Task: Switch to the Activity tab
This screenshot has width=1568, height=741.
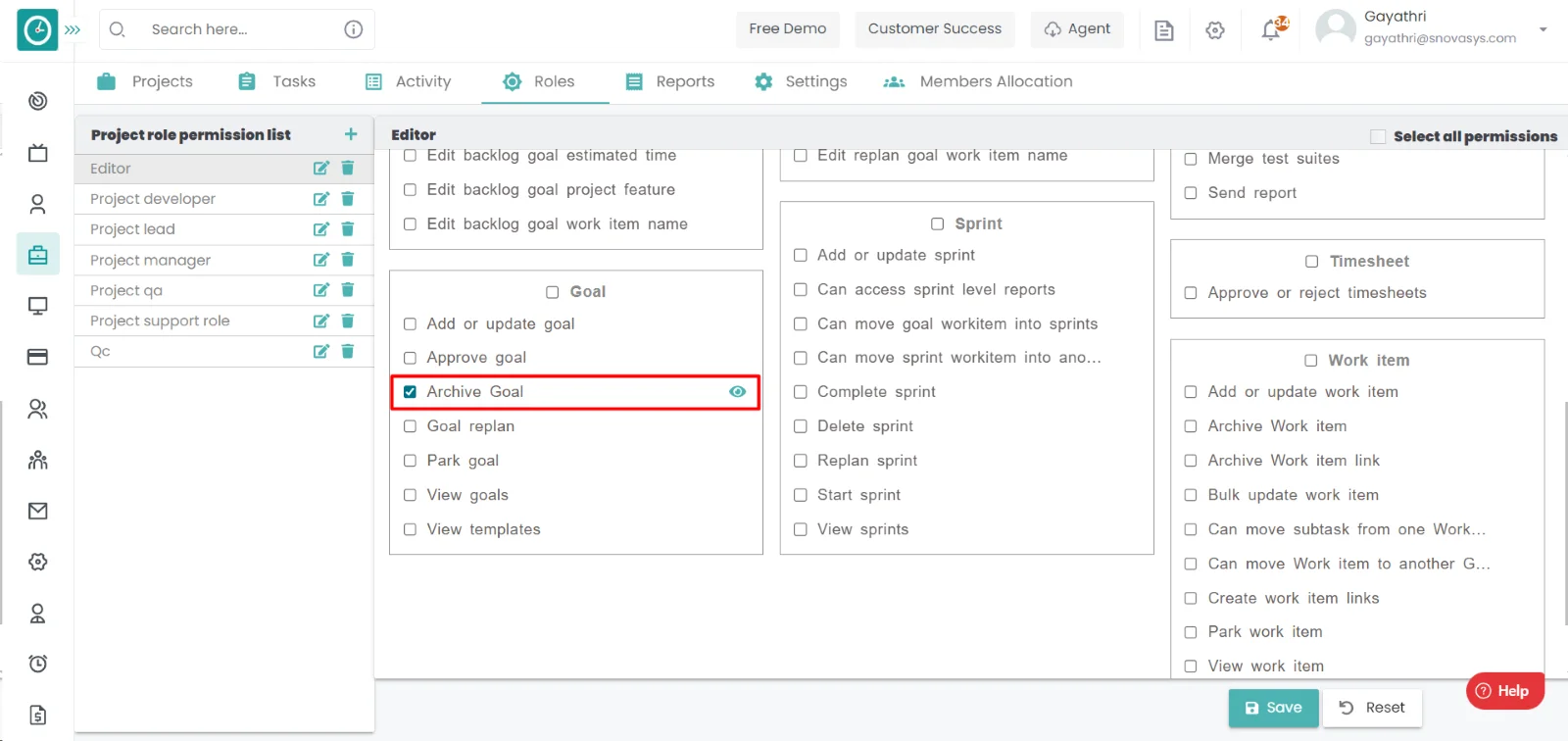Action: [408, 81]
